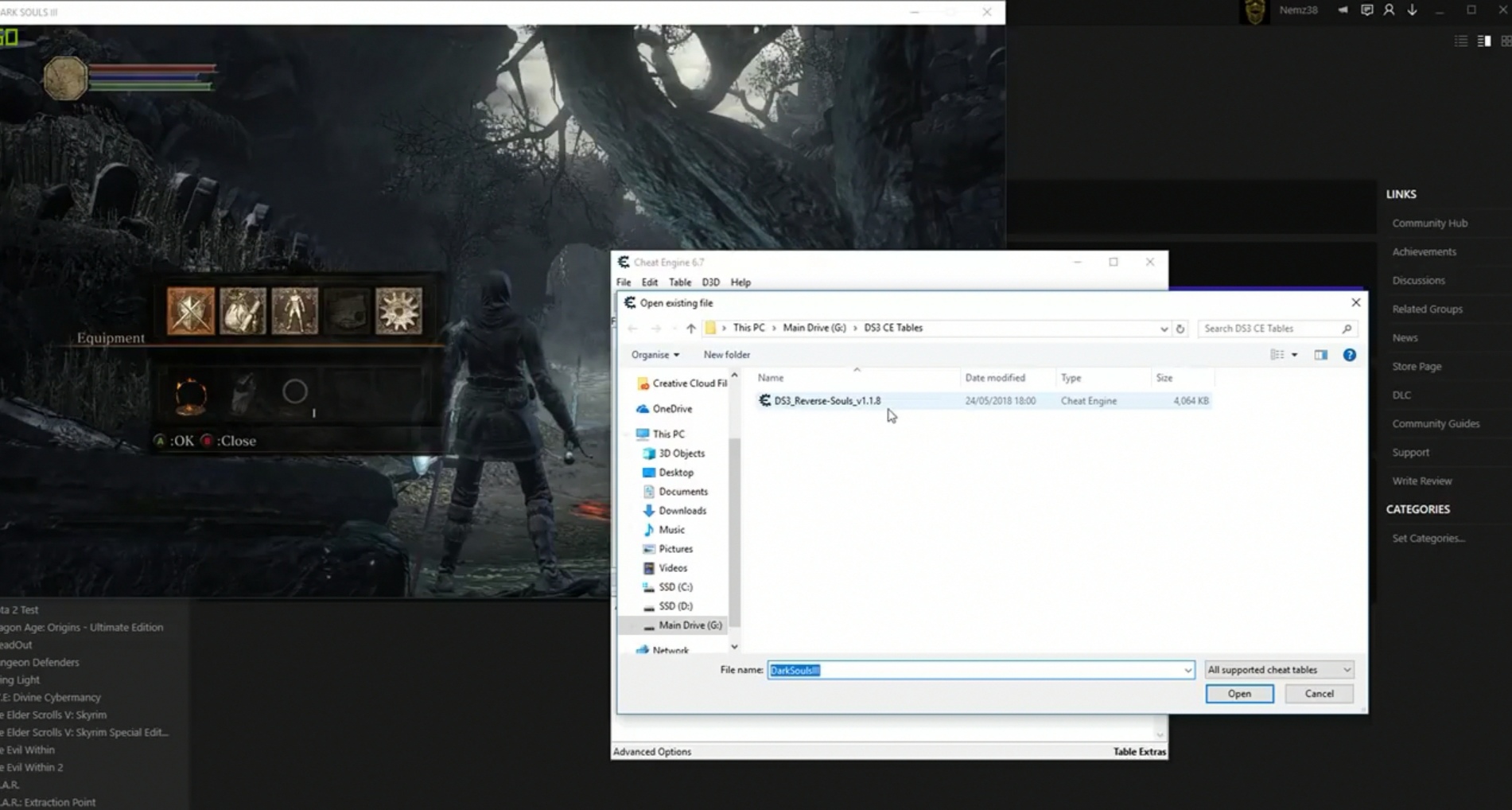Image resolution: width=1512 pixels, height=810 pixels.
Task: Open Downloads folder in sidebar
Action: tap(674, 511)
